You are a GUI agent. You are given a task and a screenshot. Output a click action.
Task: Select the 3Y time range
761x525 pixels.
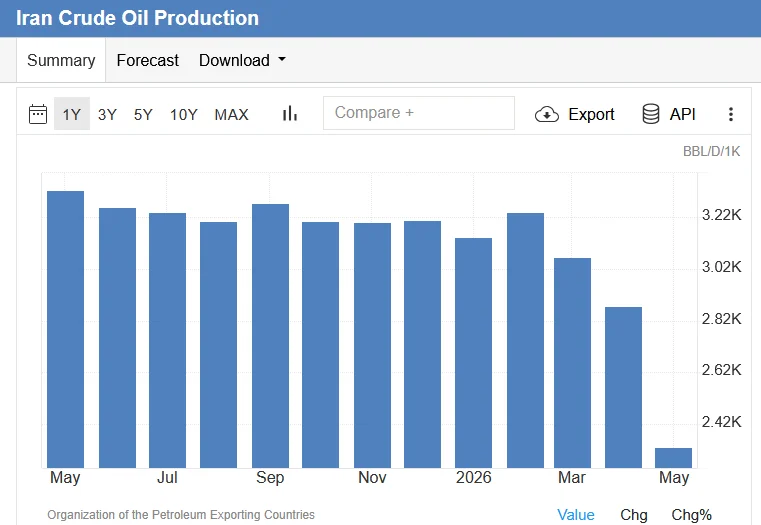(x=107, y=115)
